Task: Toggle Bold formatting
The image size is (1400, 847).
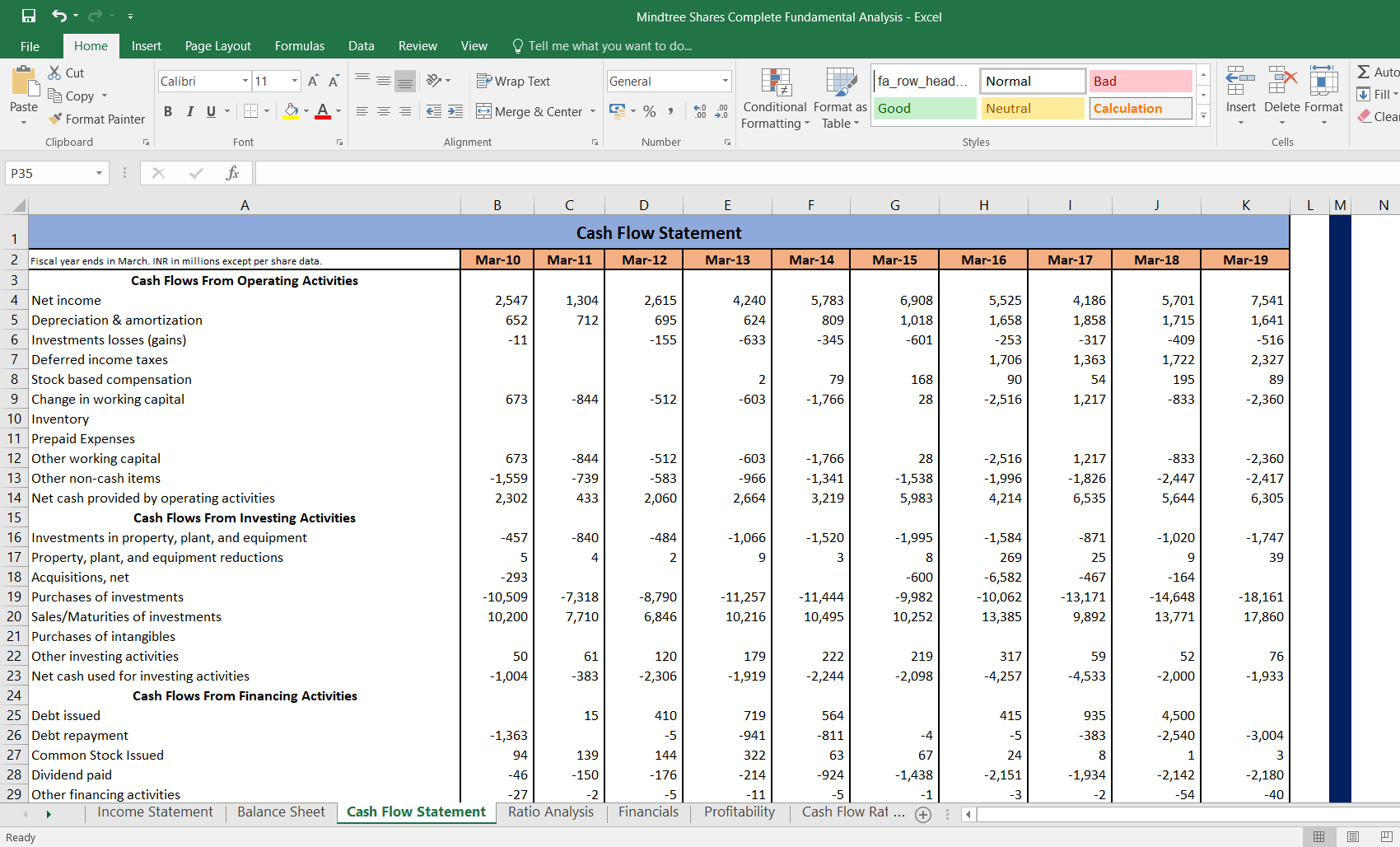Action: click(168, 111)
